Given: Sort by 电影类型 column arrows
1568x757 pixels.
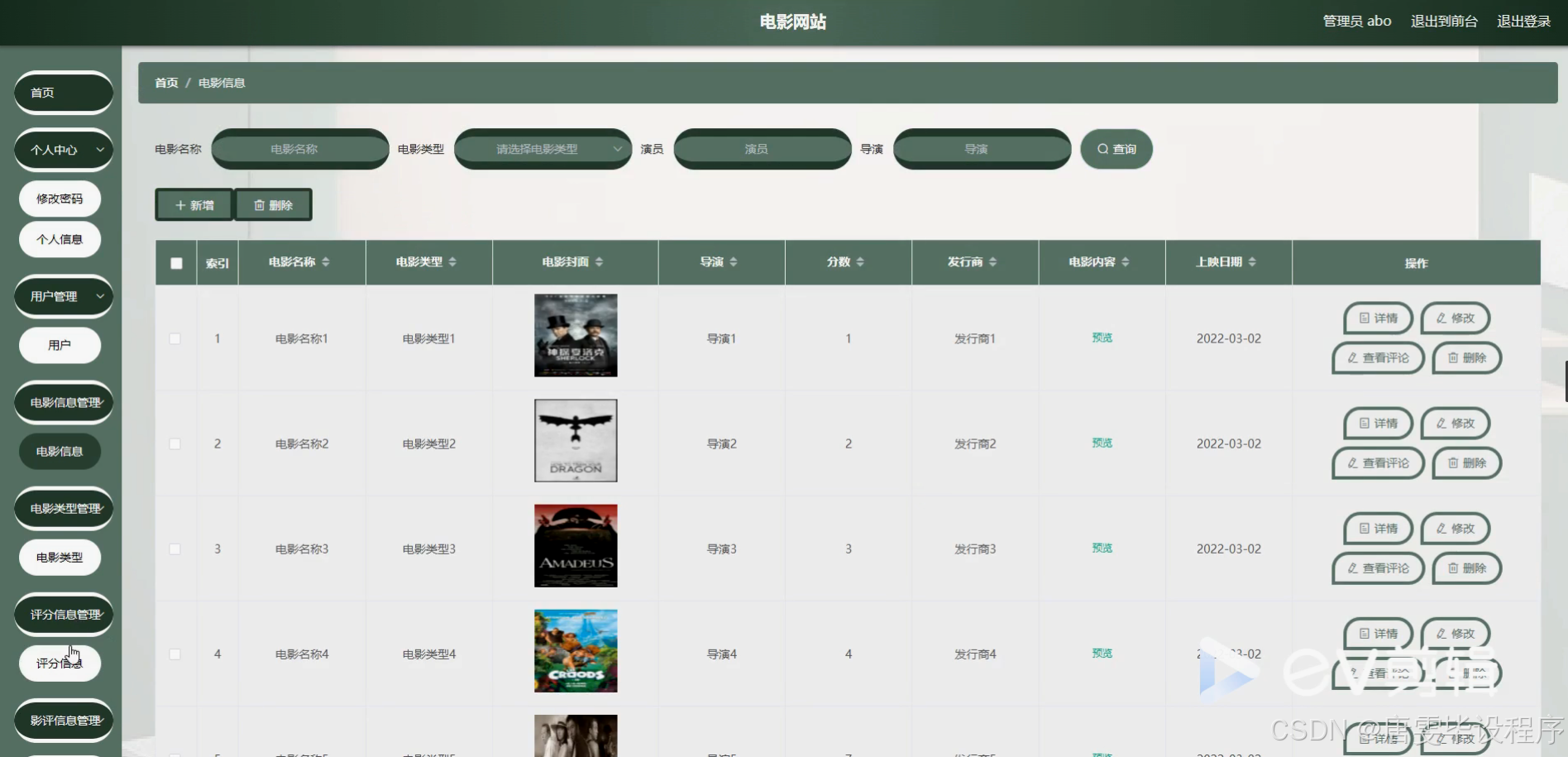Looking at the screenshot, I should [452, 262].
